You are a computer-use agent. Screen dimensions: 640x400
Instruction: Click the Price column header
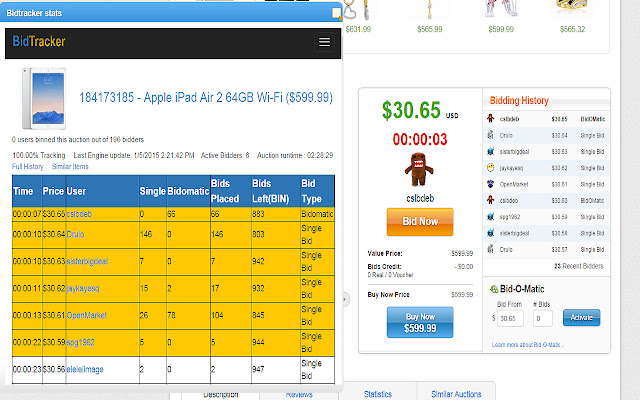tap(53, 191)
